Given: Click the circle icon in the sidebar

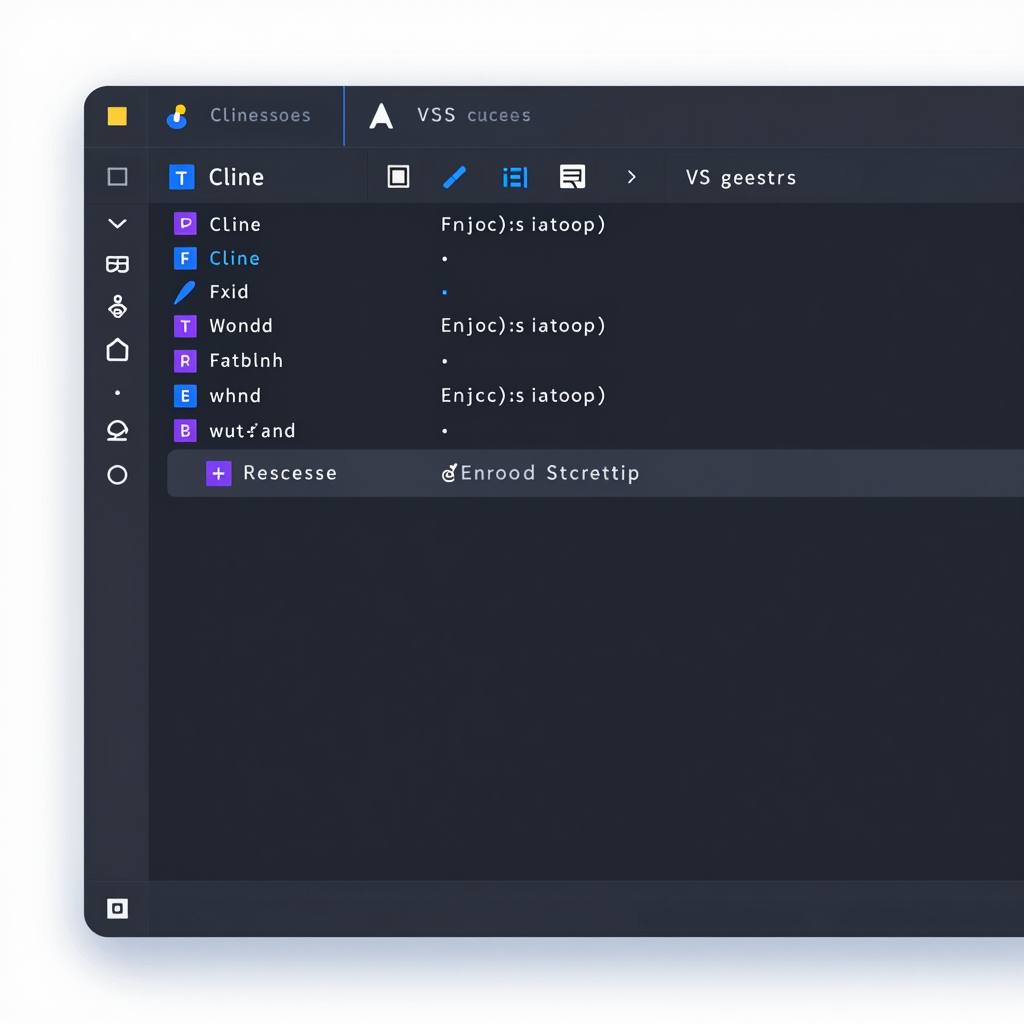Looking at the screenshot, I should coord(118,475).
